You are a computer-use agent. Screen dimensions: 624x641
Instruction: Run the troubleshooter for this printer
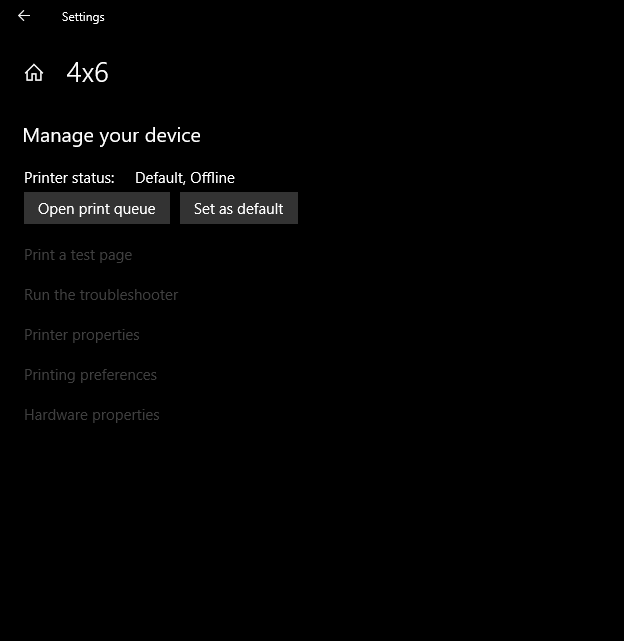pyautogui.click(x=101, y=295)
